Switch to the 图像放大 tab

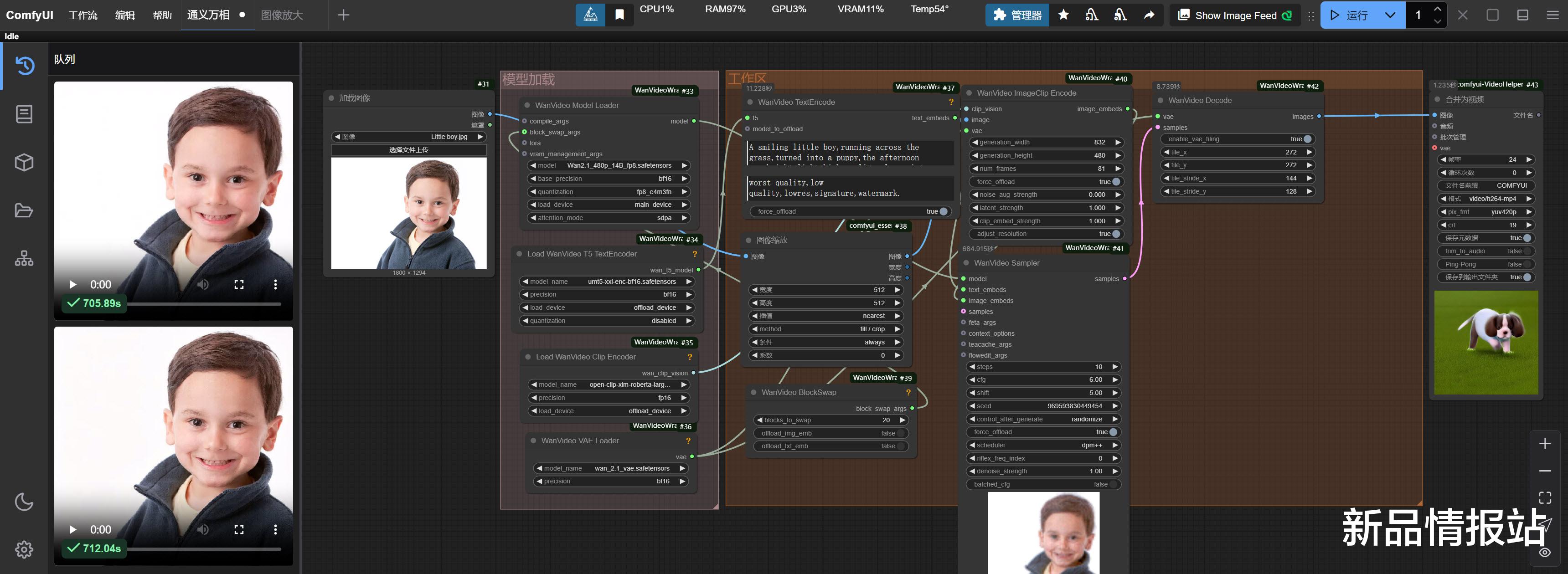(282, 15)
